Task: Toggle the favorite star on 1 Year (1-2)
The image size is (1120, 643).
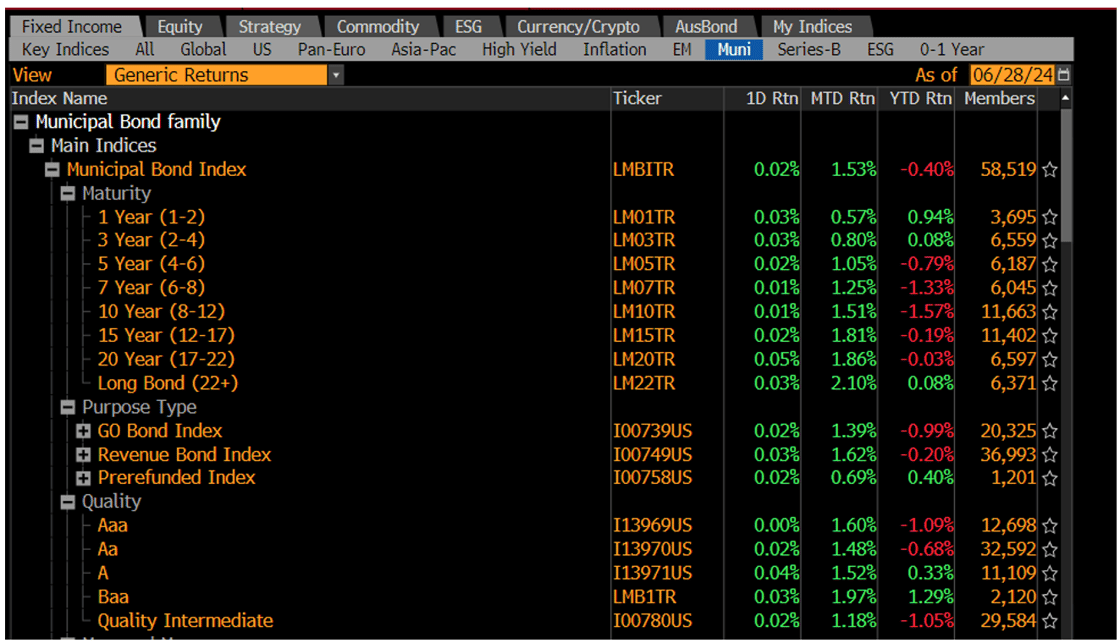Action: (1050, 217)
